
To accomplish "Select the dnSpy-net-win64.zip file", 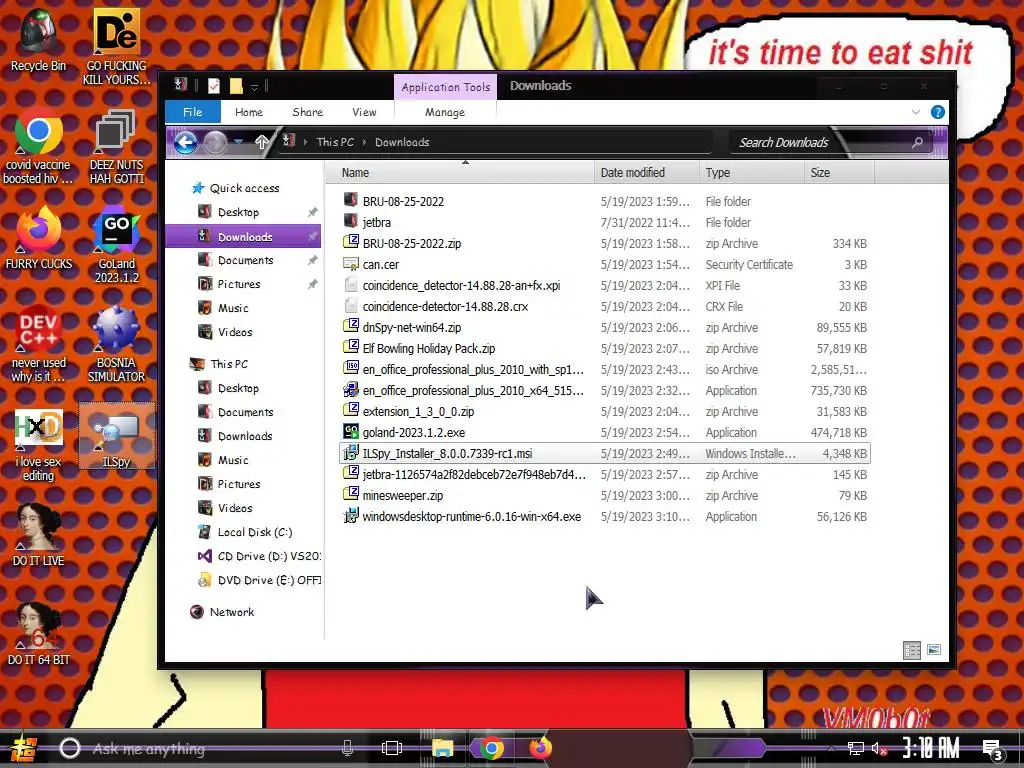I will click(605, 327).
